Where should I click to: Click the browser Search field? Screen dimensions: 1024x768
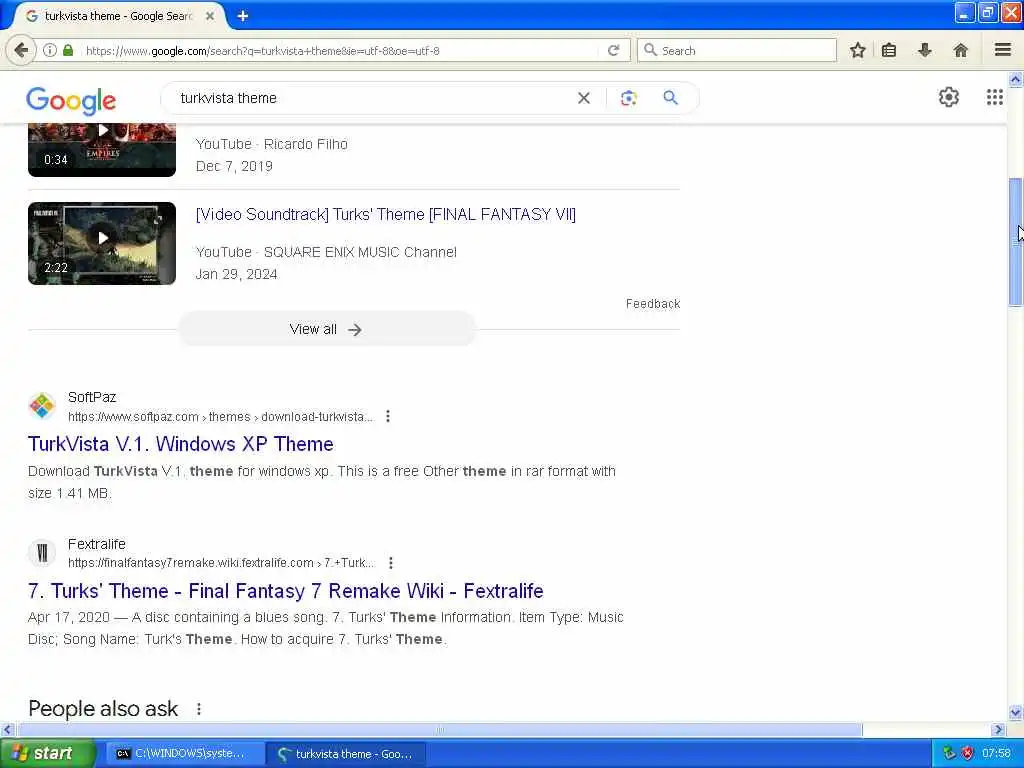point(737,50)
